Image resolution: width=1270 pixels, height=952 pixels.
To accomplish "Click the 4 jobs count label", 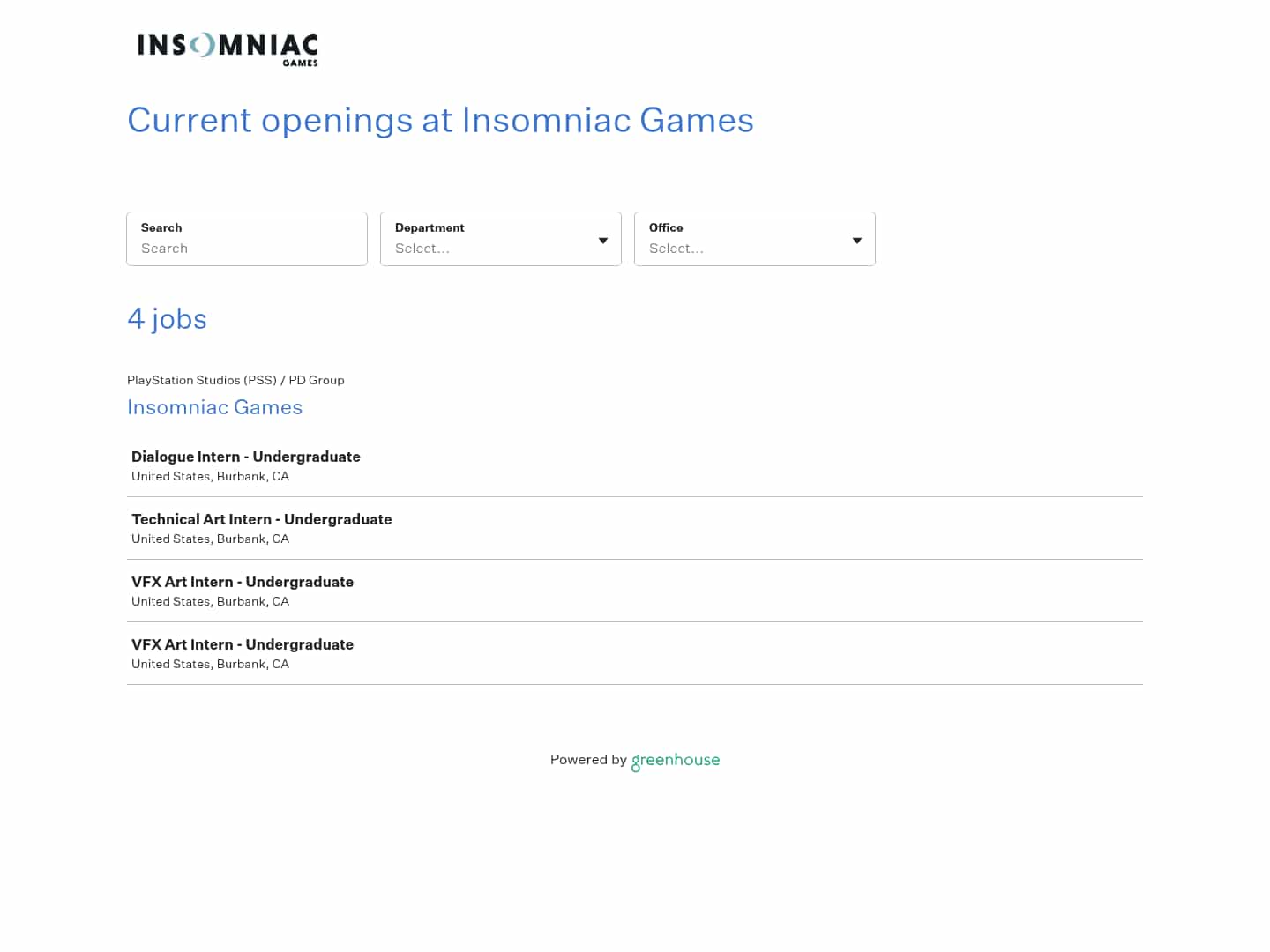I will click(x=167, y=319).
